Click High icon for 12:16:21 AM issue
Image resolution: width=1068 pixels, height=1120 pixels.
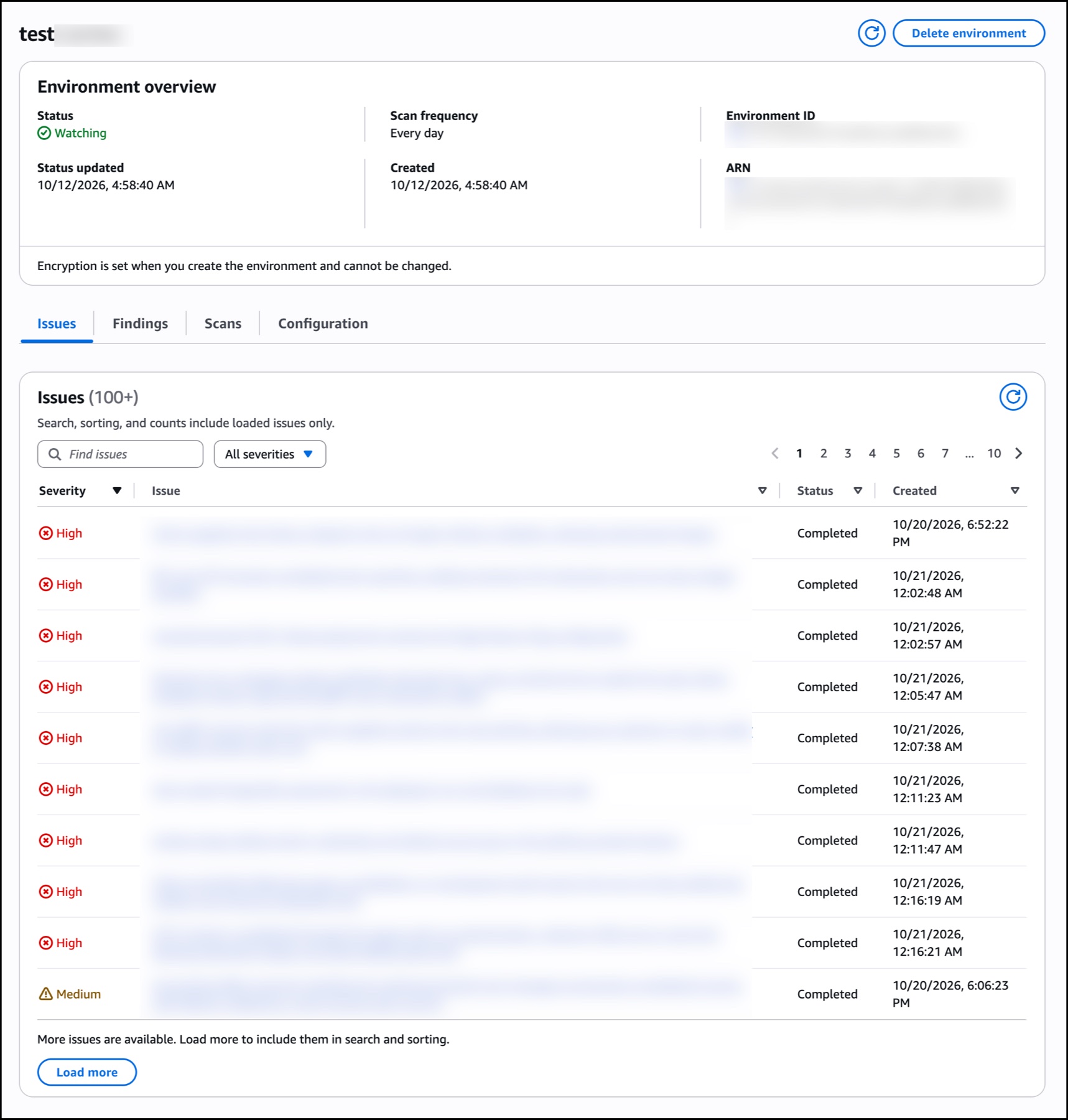coord(46,943)
